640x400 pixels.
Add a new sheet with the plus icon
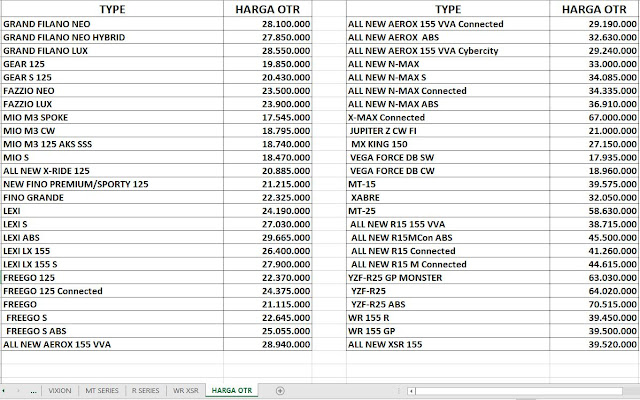pyautogui.click(x=280, y=391)
